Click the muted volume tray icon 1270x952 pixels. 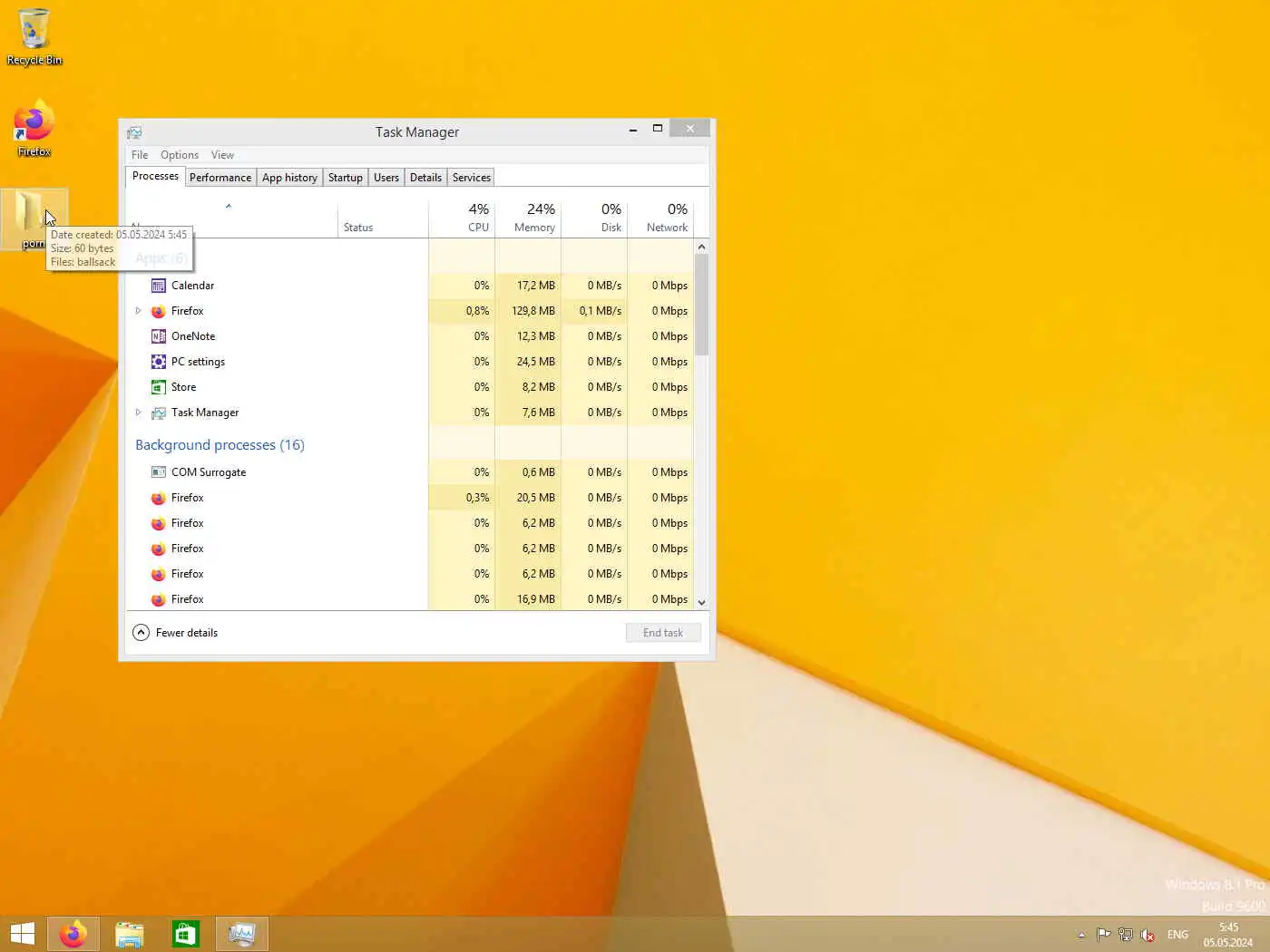1148,935
